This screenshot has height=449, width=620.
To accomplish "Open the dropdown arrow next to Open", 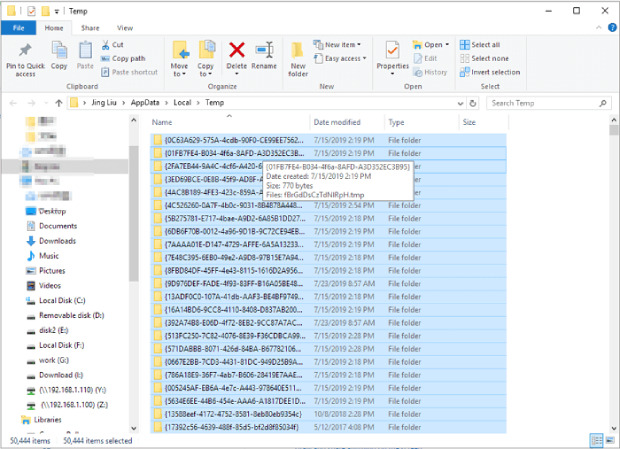I will [447, 45].
